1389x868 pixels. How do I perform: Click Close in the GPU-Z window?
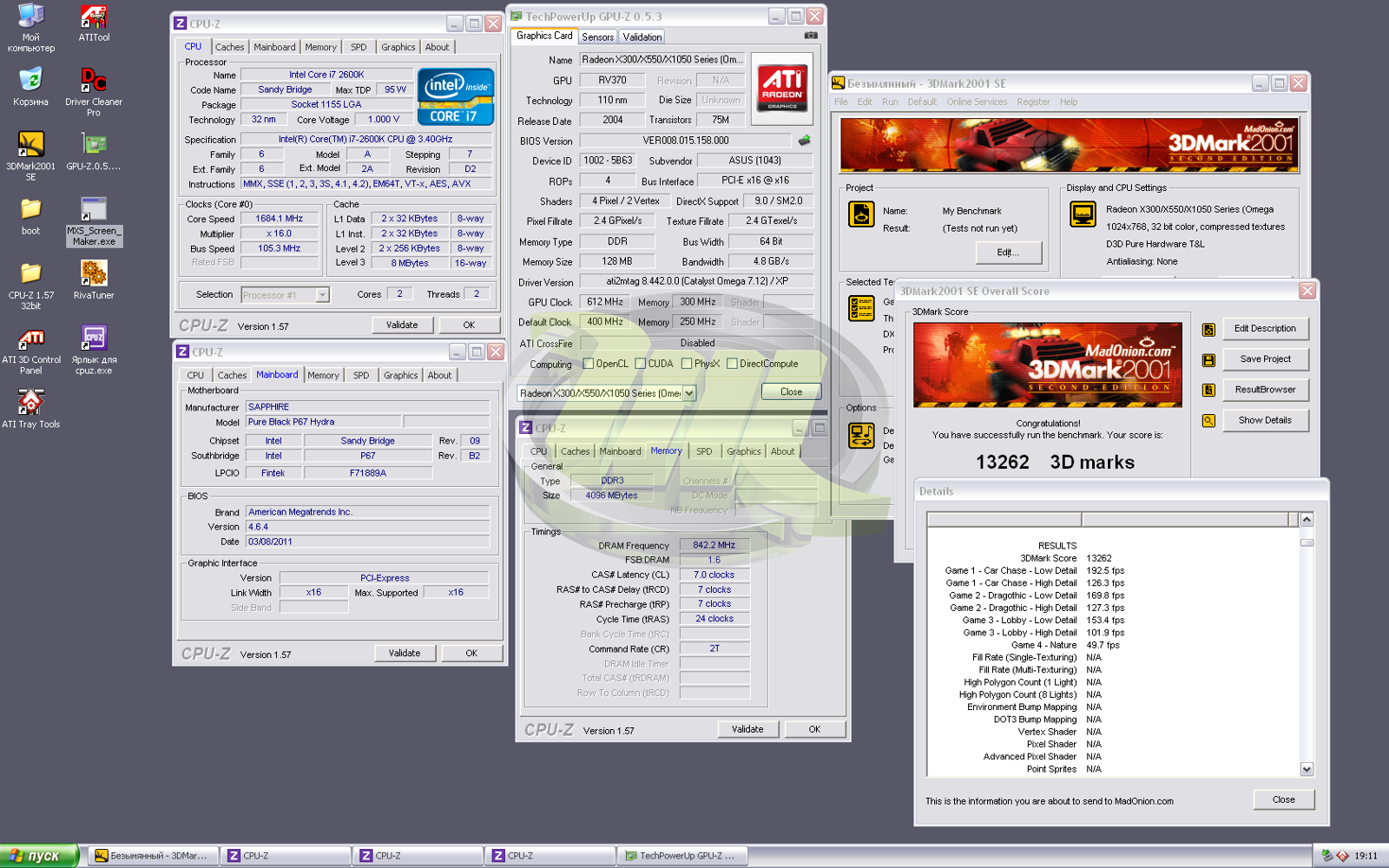[x=791, y=392]
